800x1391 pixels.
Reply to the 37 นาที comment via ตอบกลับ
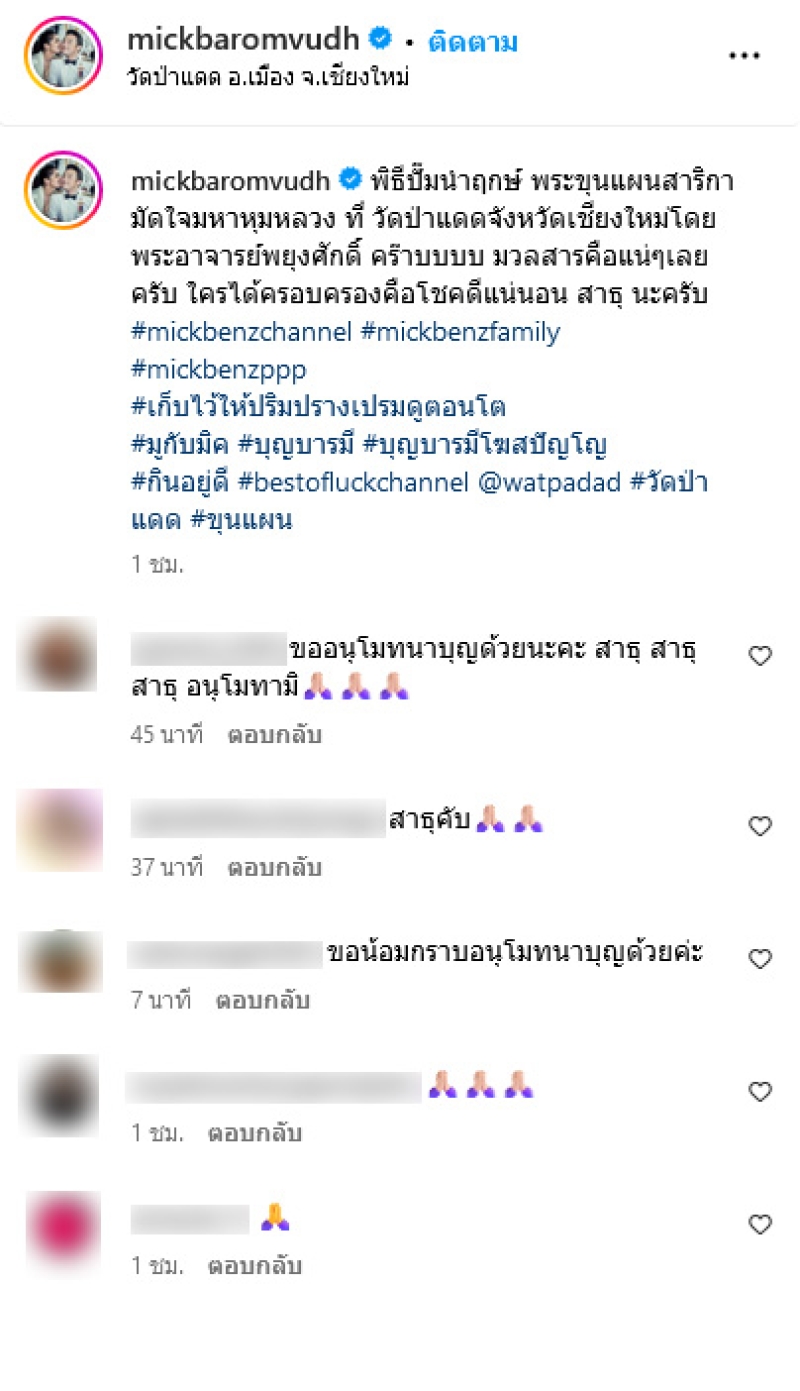point(274,867)
